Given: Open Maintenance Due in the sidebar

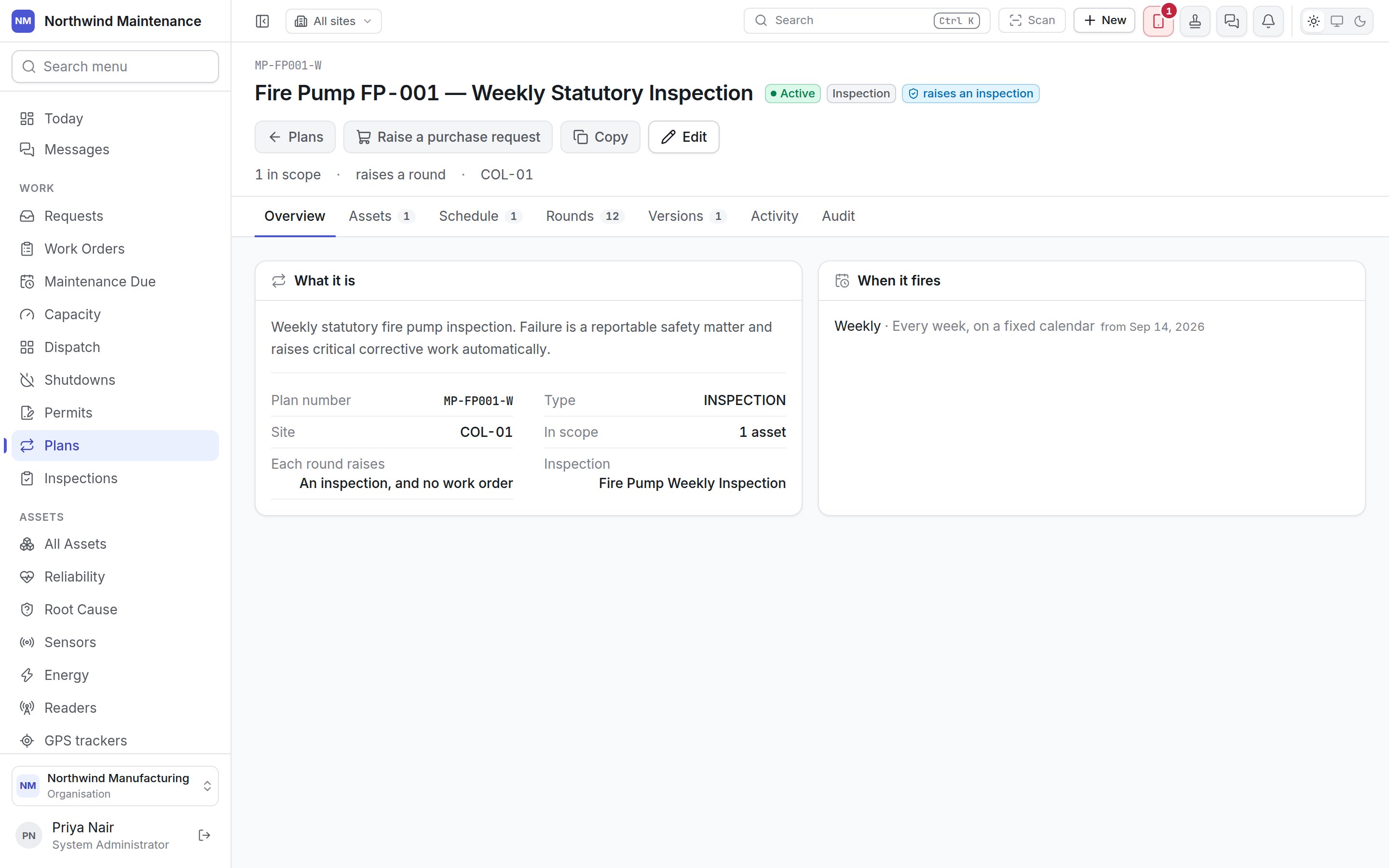Looking at the screenshot, I should coord(115,281).
